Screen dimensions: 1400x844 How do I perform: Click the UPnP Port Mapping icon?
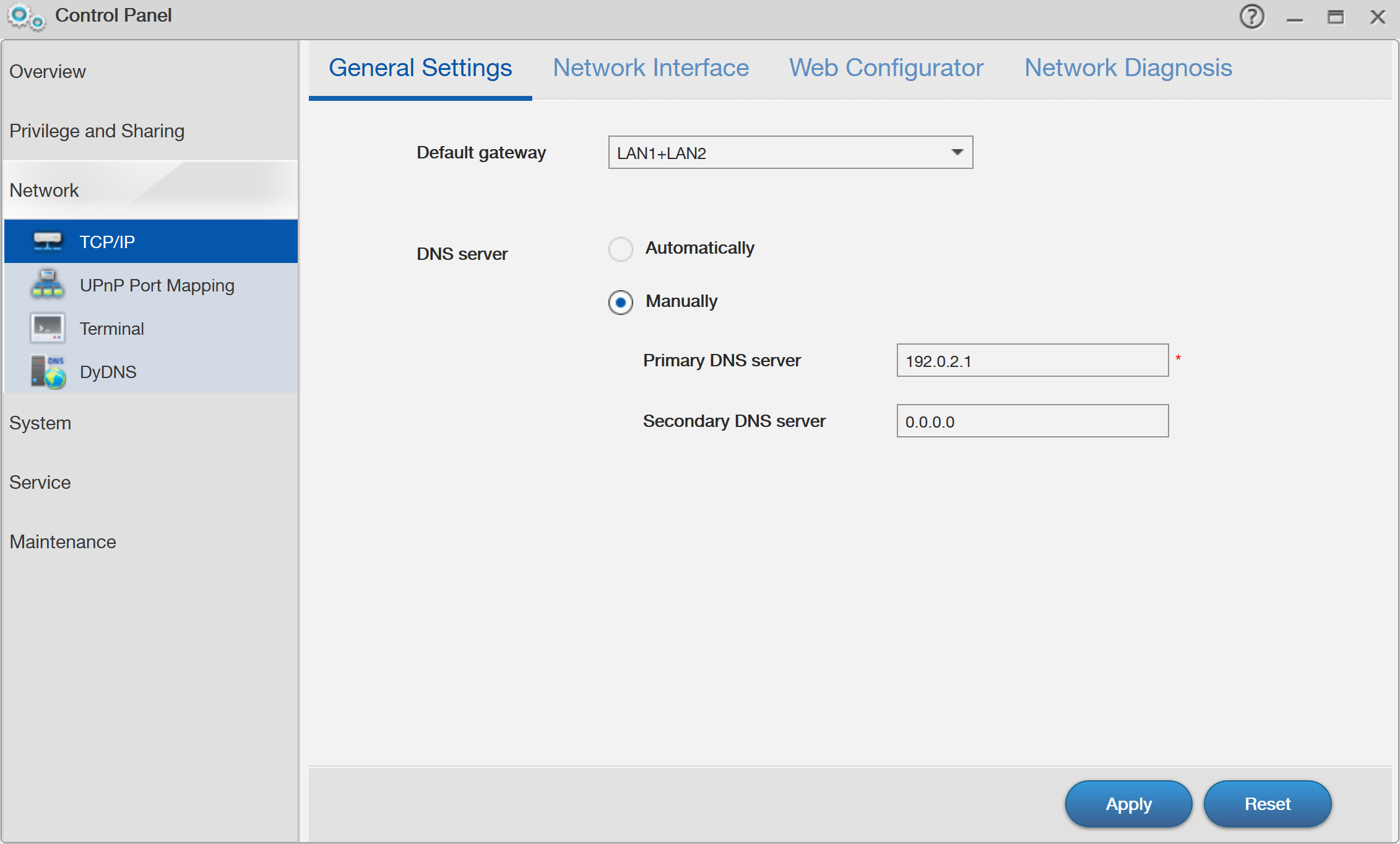pyautogui.click(x=47, y=285)
